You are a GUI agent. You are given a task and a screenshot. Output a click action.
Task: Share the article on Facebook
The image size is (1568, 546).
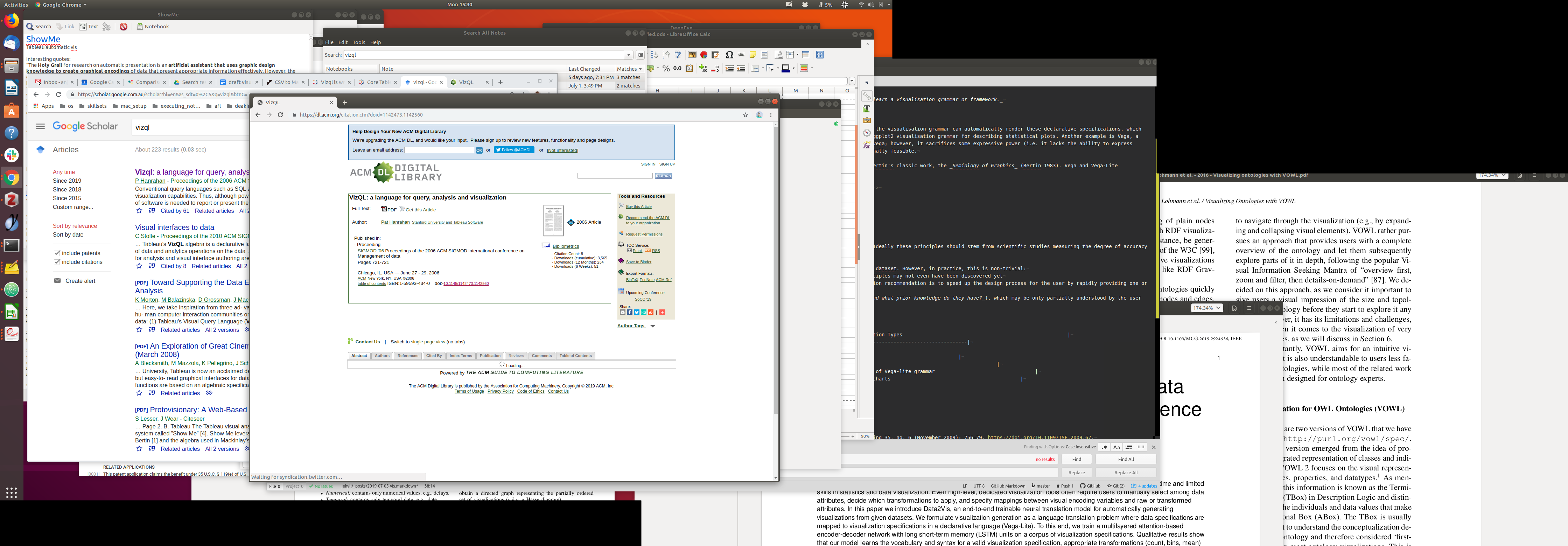coord(629,312)
